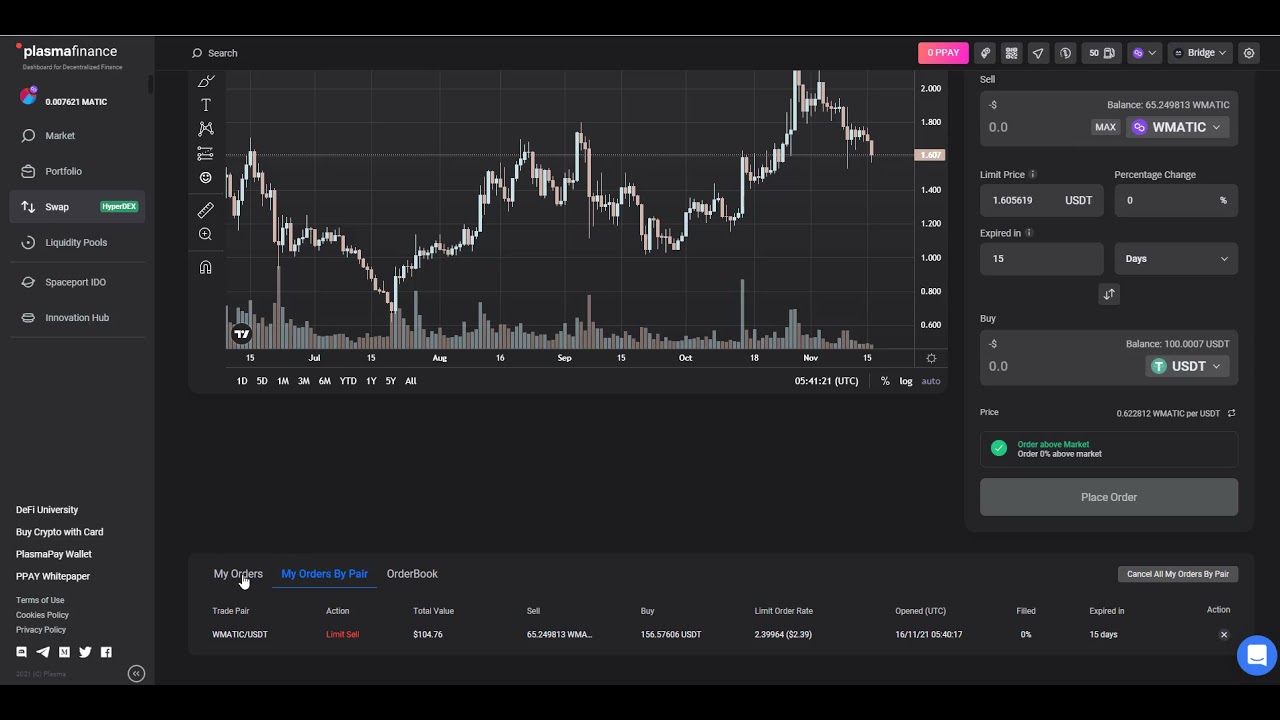Select the Text annotation tool on the chart
The width and height of the screenshot is (1280, 720).
click(x=205, y=105)
